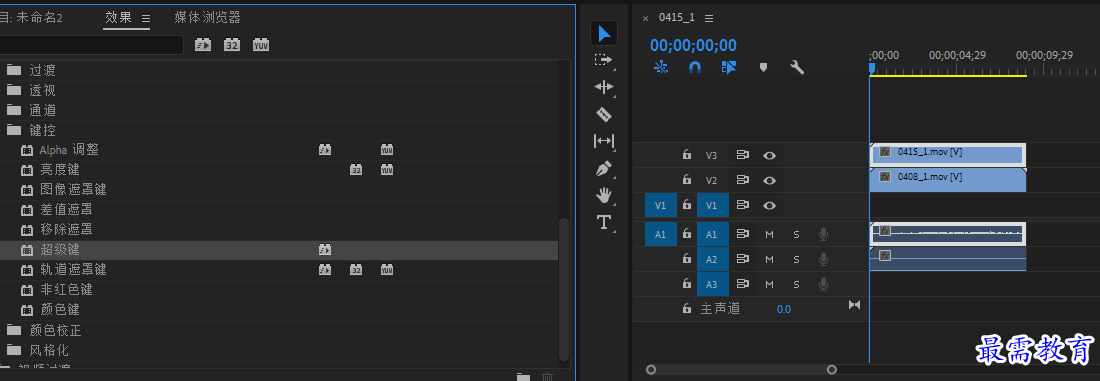Toggle V1 source patching button

coord(661,206)
